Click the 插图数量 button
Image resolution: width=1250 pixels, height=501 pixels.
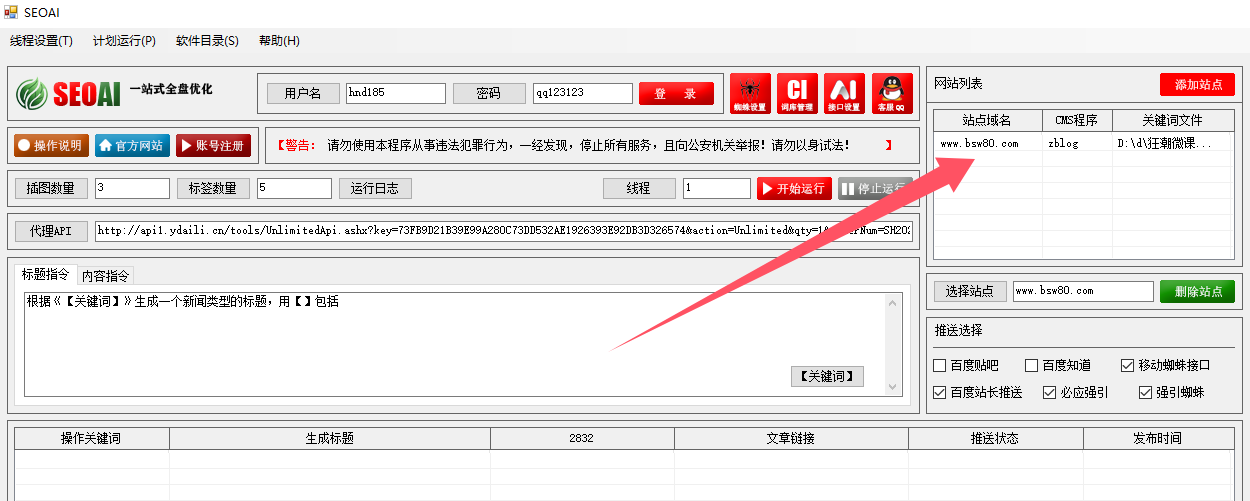[51, 188]
